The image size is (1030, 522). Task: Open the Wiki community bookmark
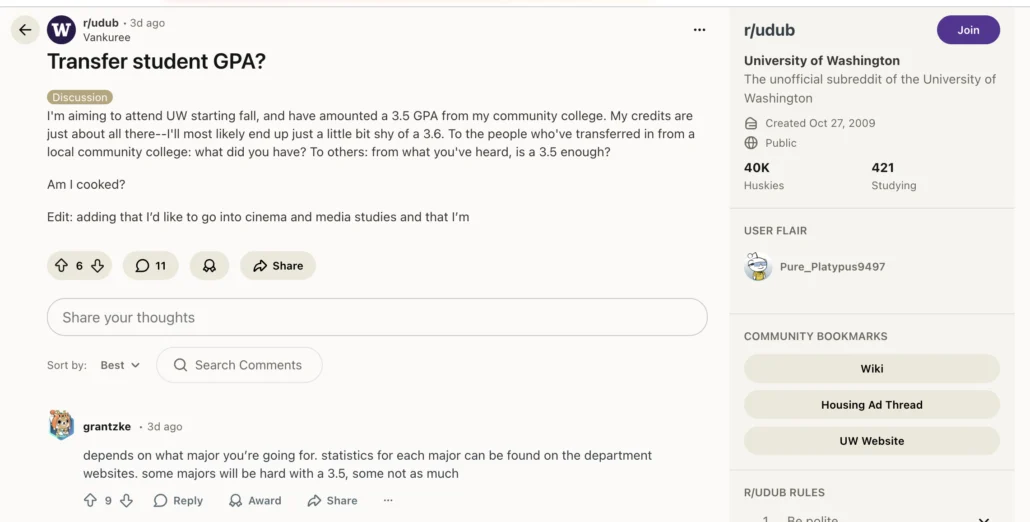coord(871,368)
